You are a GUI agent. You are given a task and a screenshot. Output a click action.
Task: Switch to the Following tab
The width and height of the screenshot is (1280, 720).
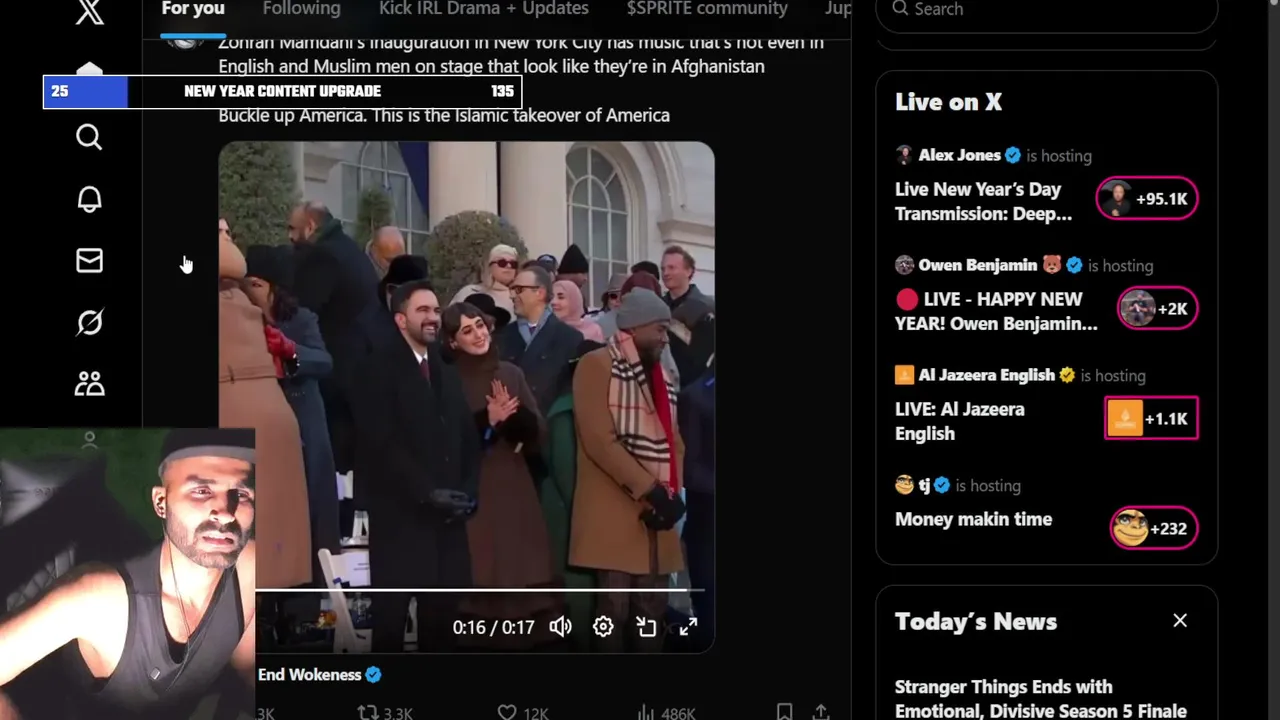pyautogui.click(x=301, y=9)
